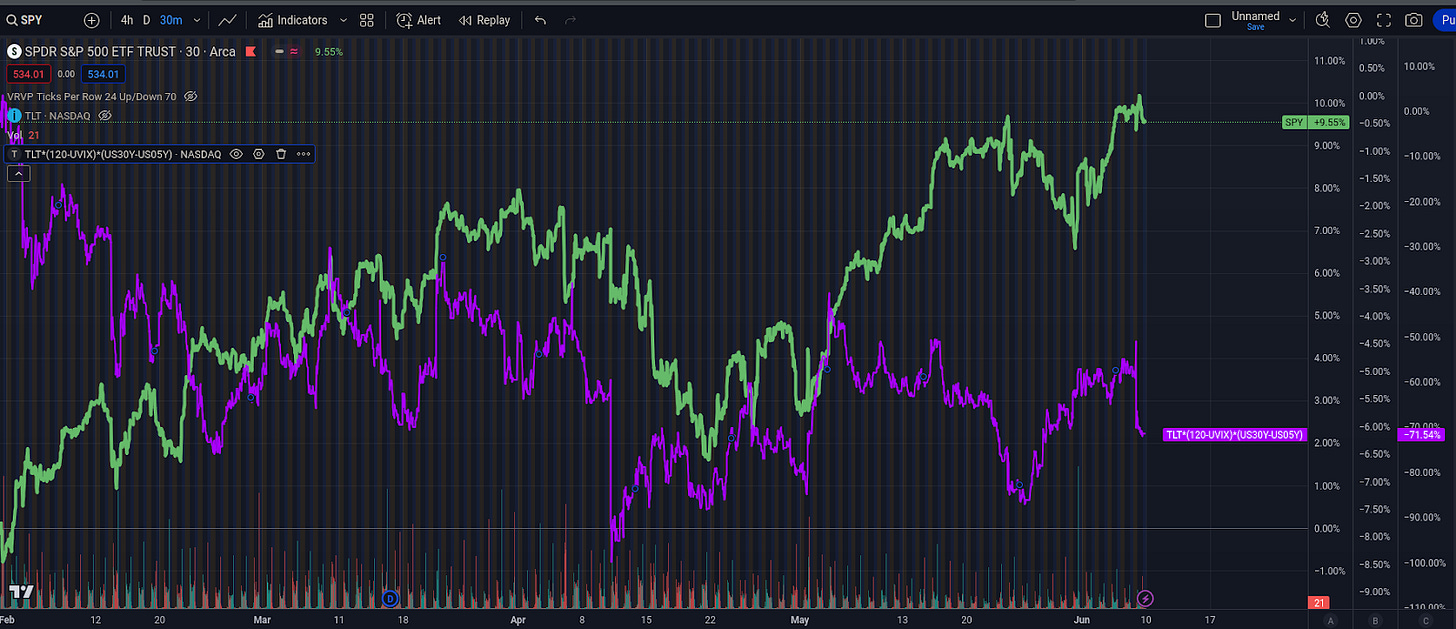1456x629 pixels.
Task: Click the purple -71.54% price label
Action: [1424, 435]
